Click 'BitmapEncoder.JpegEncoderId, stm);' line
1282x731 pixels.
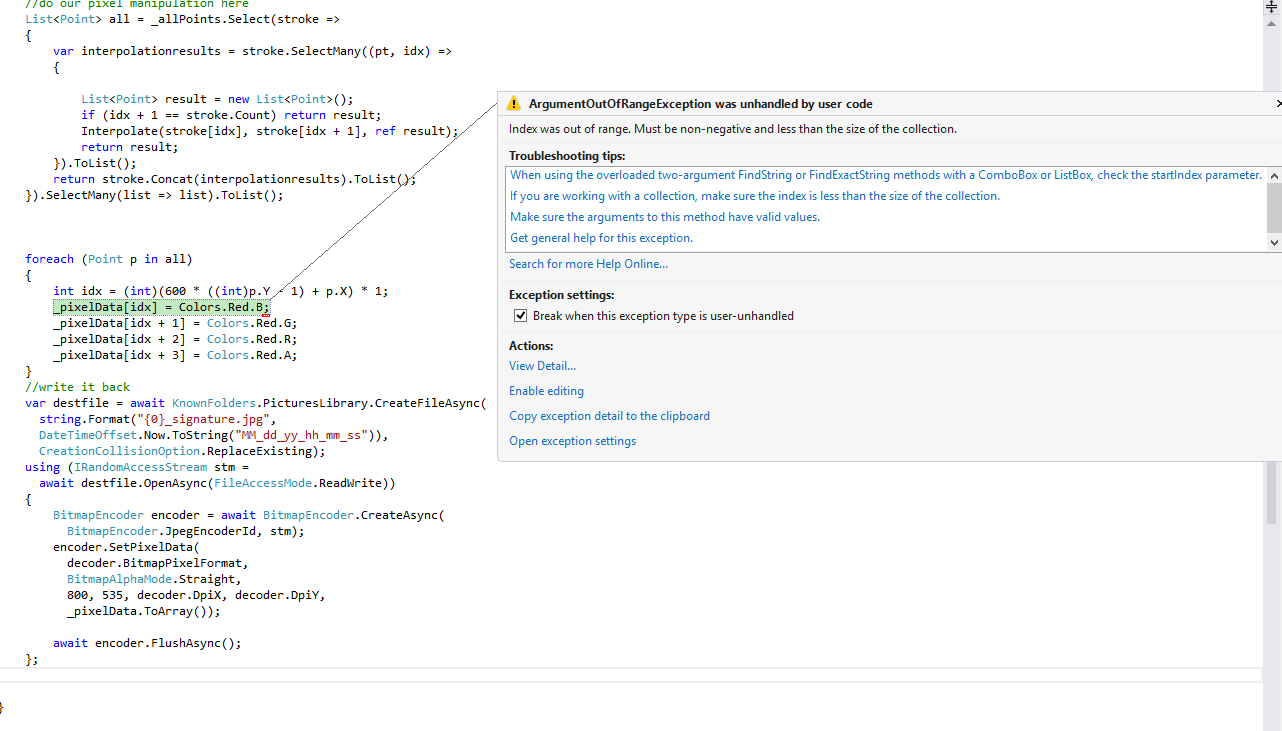coord(185,531)
